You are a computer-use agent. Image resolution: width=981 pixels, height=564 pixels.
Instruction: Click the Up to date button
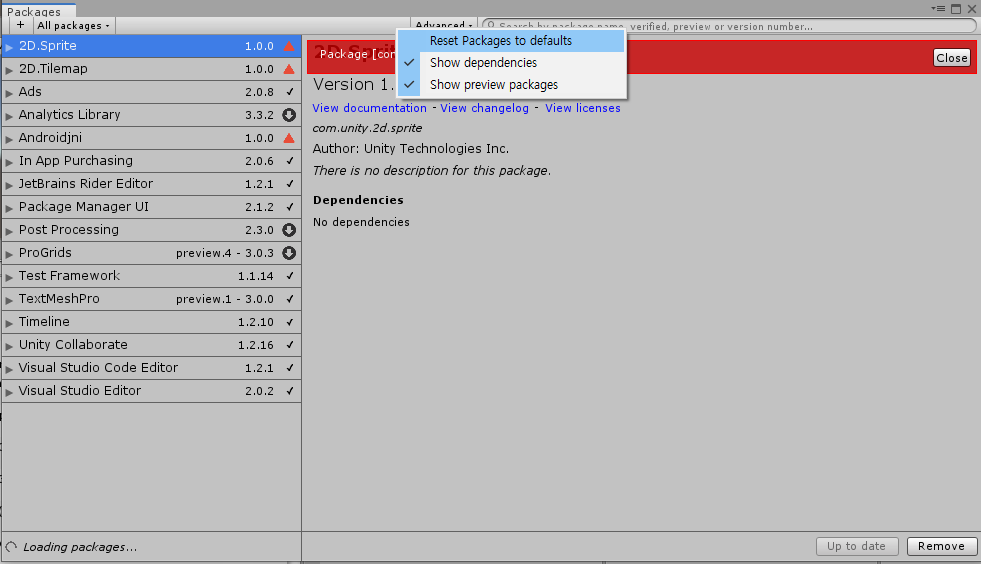(x=856, y=546)
